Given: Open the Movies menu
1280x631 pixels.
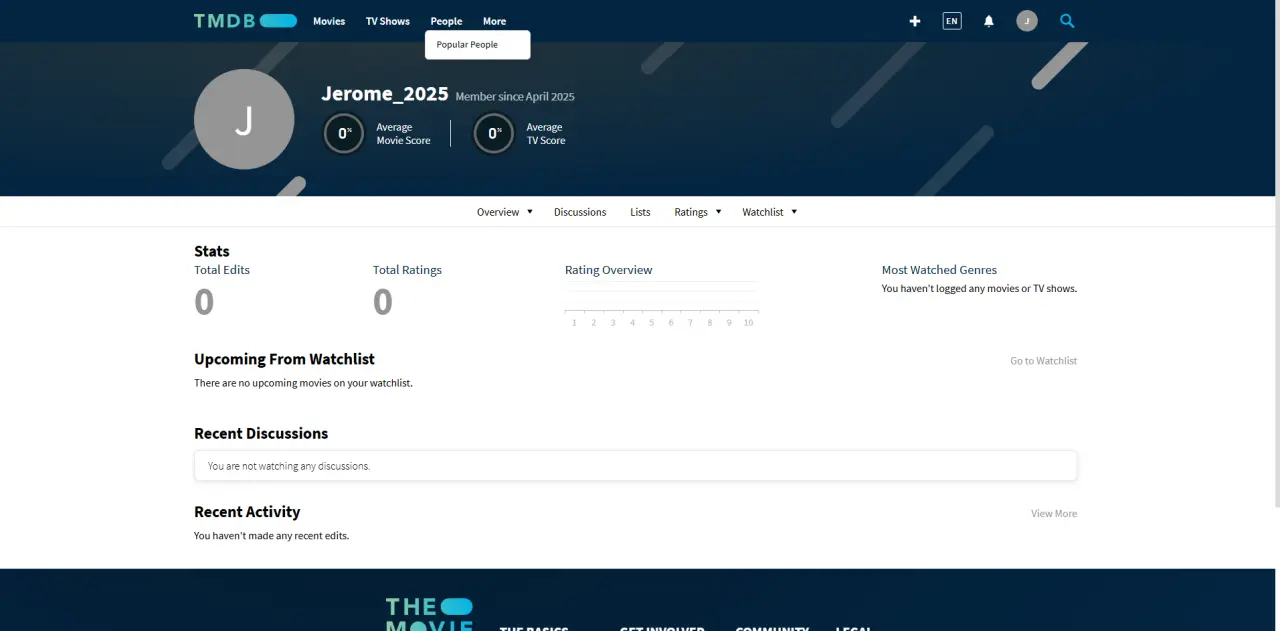Looking at the screenshot, I should click(329, 21).
